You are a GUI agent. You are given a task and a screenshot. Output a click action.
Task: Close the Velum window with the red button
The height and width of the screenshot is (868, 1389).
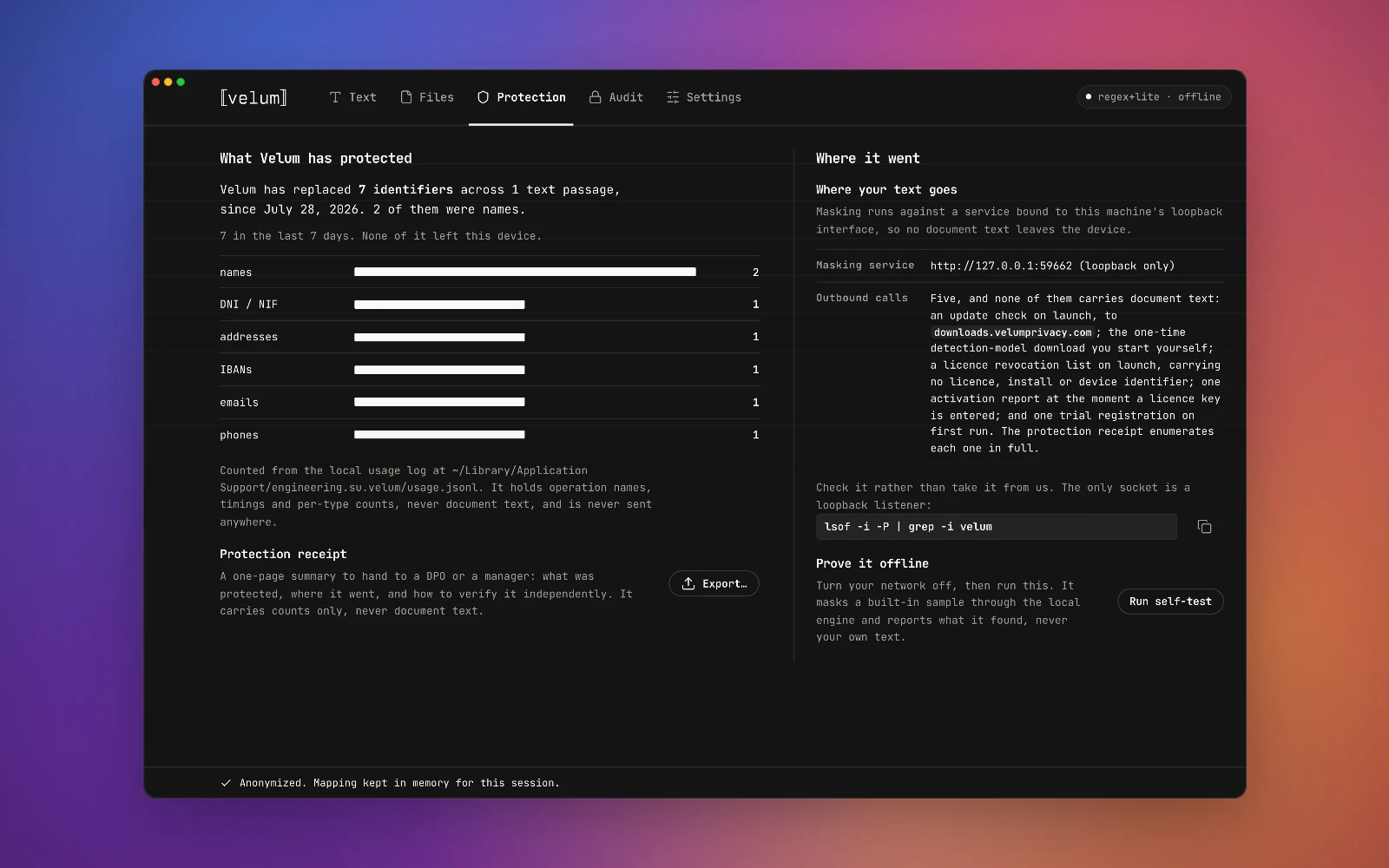156,82
